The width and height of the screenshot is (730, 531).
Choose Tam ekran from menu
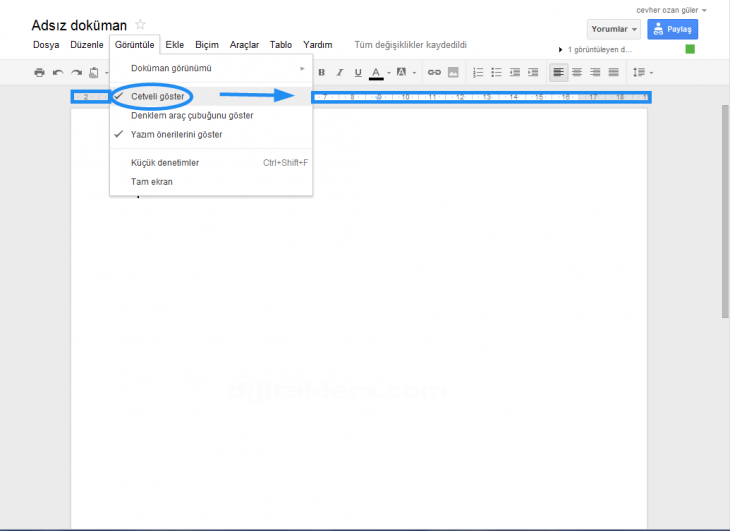[x=211, y=182]
